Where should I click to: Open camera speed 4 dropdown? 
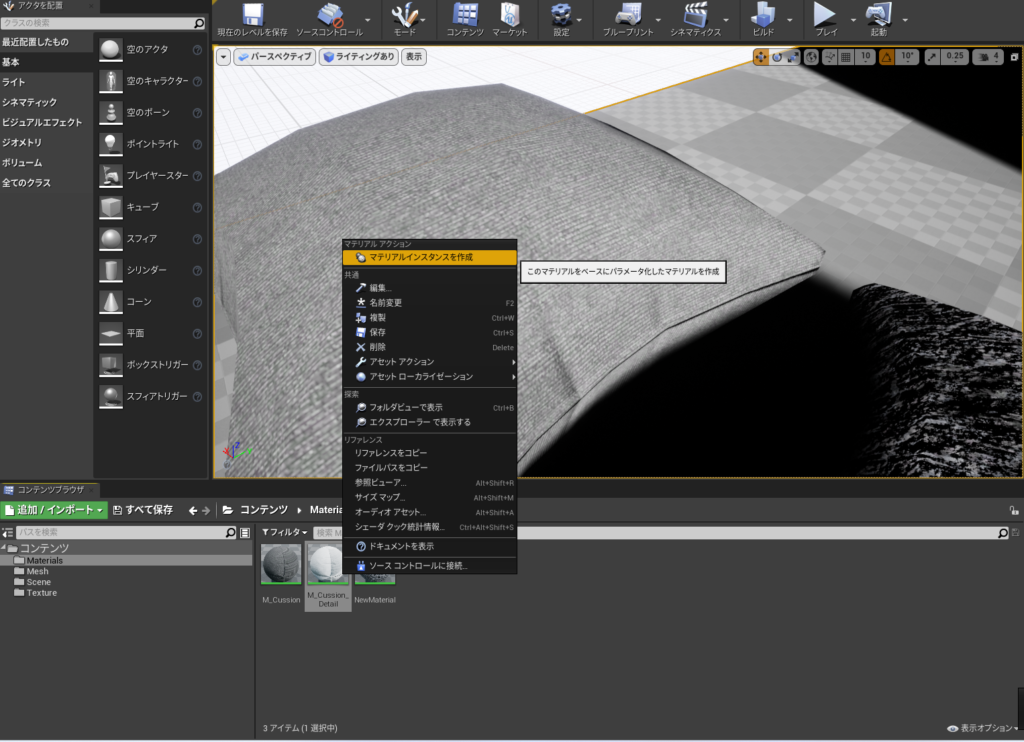pyautogui.click(x=987, y=57)
